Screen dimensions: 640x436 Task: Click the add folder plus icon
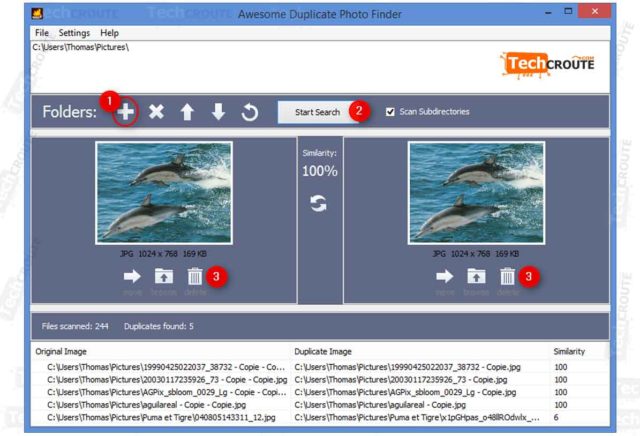(x=126, y=111)
